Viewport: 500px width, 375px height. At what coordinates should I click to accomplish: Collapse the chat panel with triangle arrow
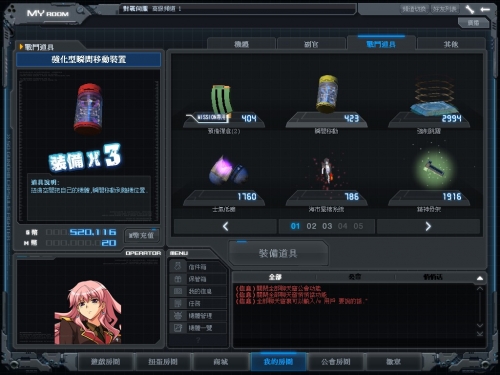tap(480, 278)
